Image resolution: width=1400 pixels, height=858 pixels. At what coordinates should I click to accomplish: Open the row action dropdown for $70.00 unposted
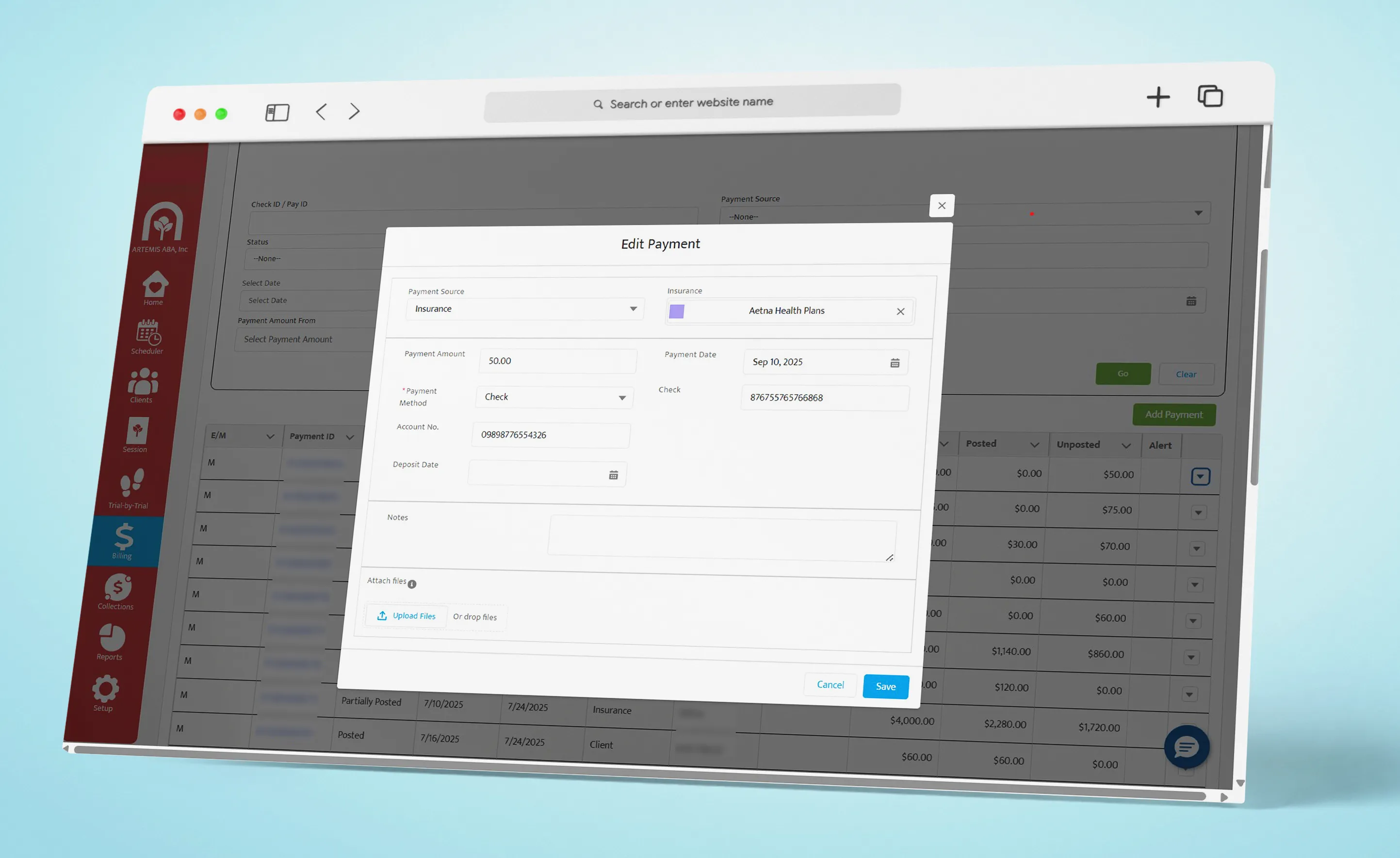[1197, 549]
